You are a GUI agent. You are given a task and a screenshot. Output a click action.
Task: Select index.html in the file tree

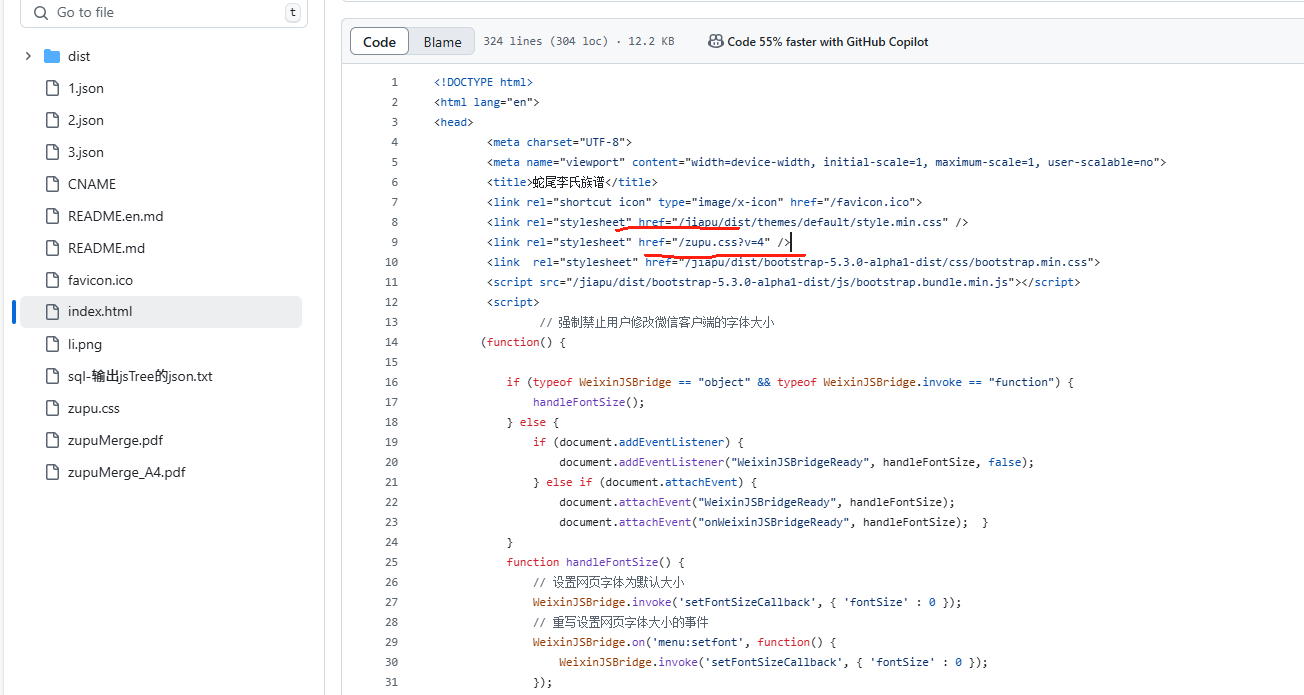160,312
